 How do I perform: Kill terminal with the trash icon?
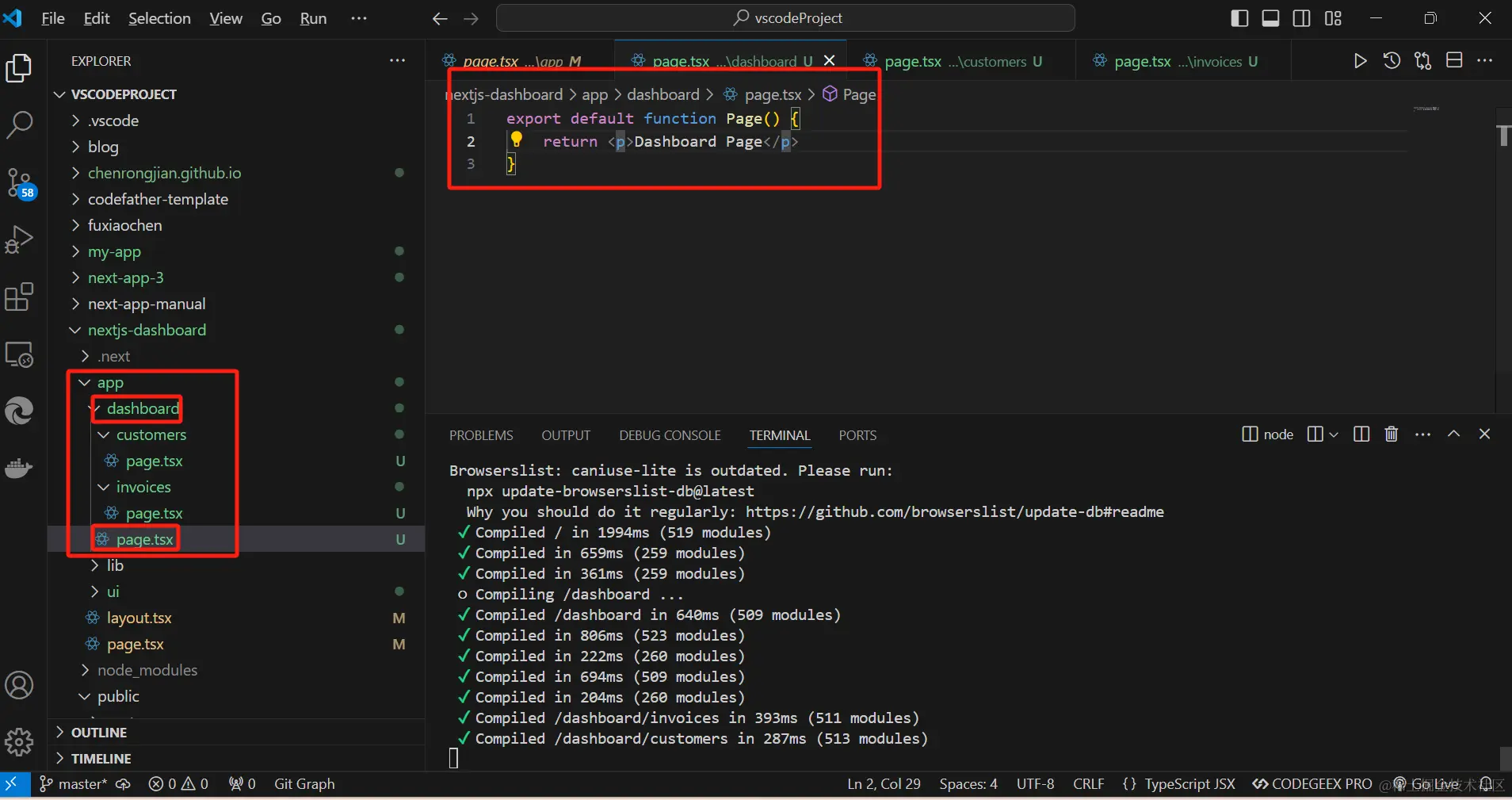click(1392, 434)
